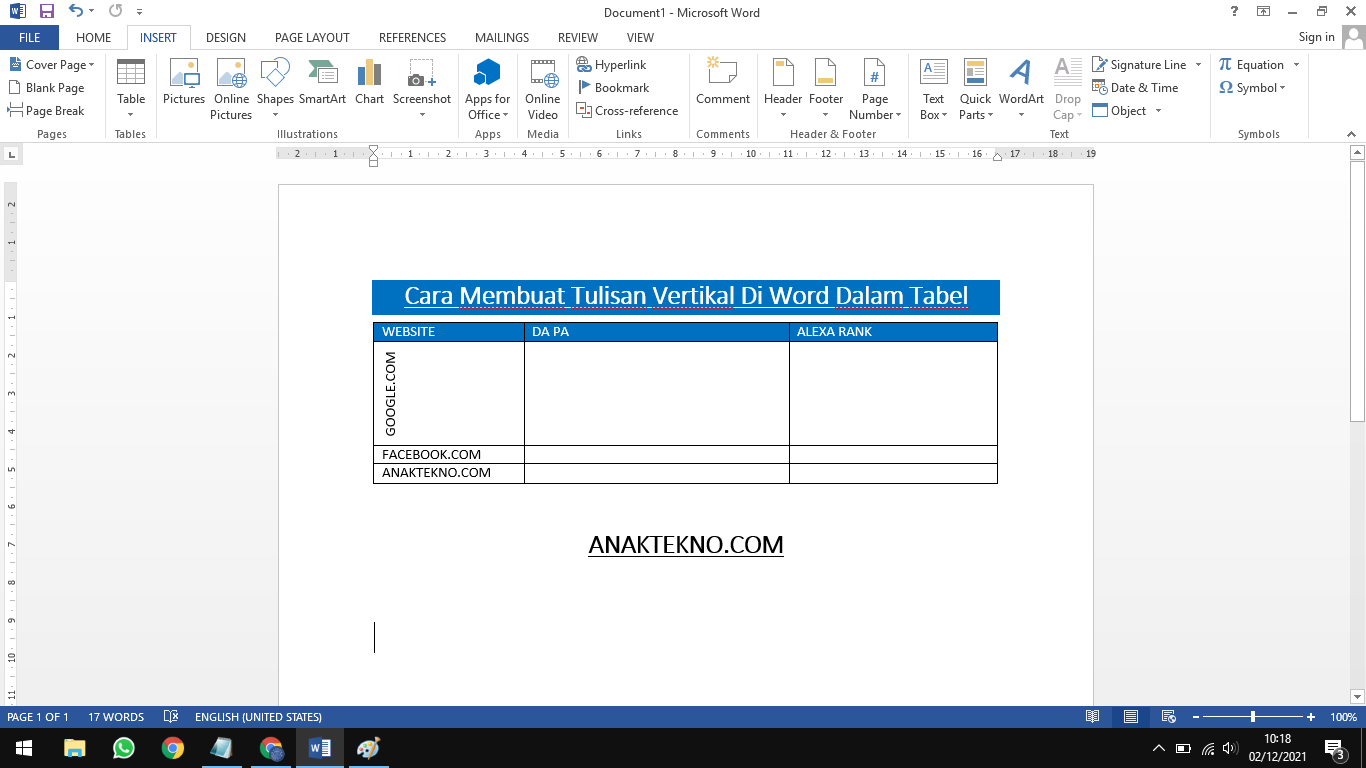This screenshot has width=1366, height=768.
Task: Click the vertical scrollbar down arrow
Action: (1357, 696)
